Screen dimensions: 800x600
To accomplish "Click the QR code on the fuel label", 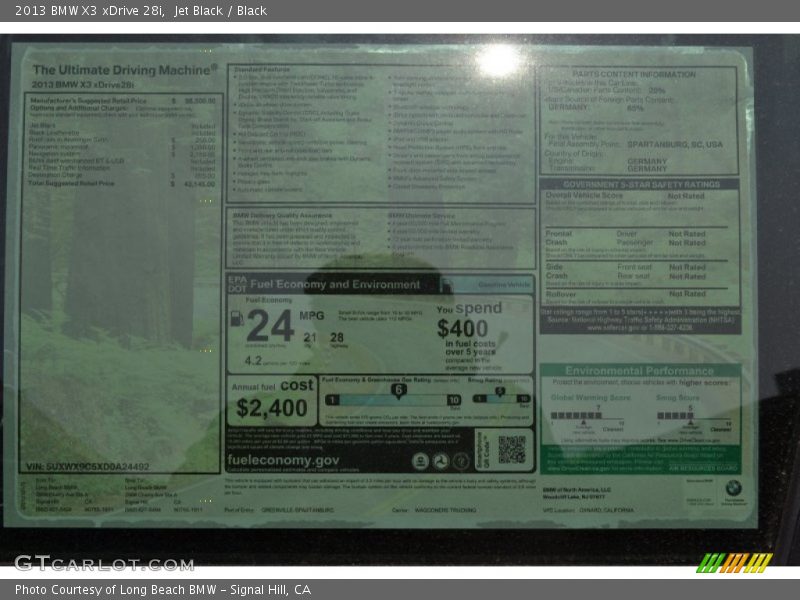I will 512,450.
